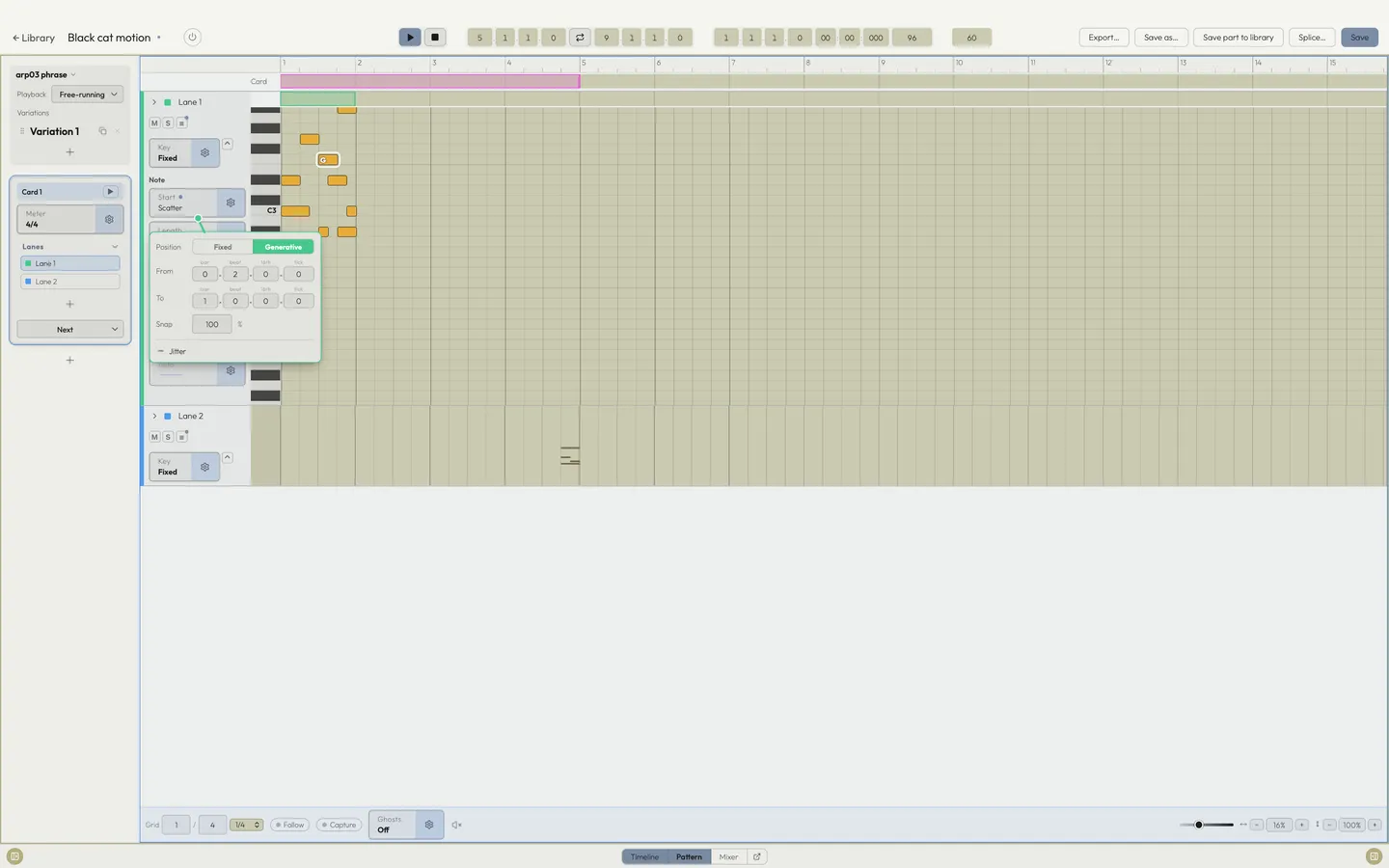Open the Playback Free-running dropdown
The height and width of the screenshot is (868, 1389).
tap(88, 95)
